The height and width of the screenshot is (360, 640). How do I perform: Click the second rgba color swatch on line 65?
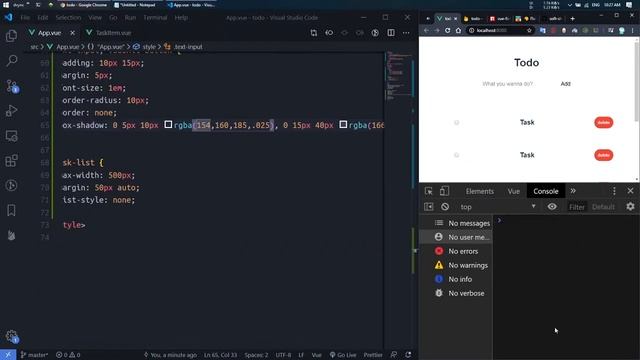point(343,124)
